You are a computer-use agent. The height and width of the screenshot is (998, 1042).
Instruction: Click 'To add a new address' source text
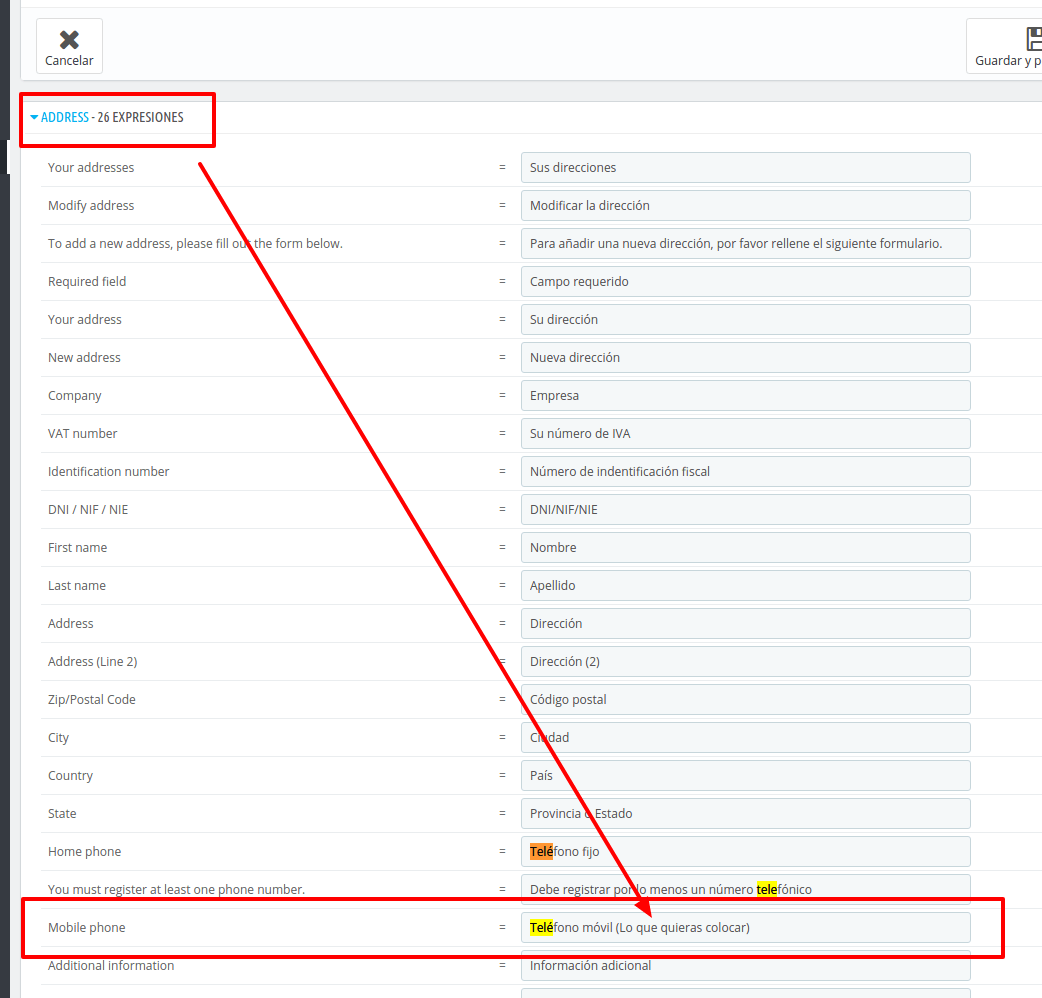click(195, 244)
